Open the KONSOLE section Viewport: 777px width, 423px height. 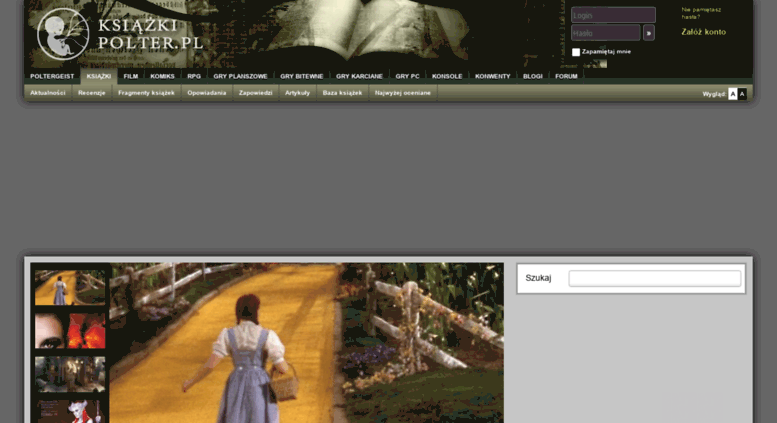[x=447, y=76]
